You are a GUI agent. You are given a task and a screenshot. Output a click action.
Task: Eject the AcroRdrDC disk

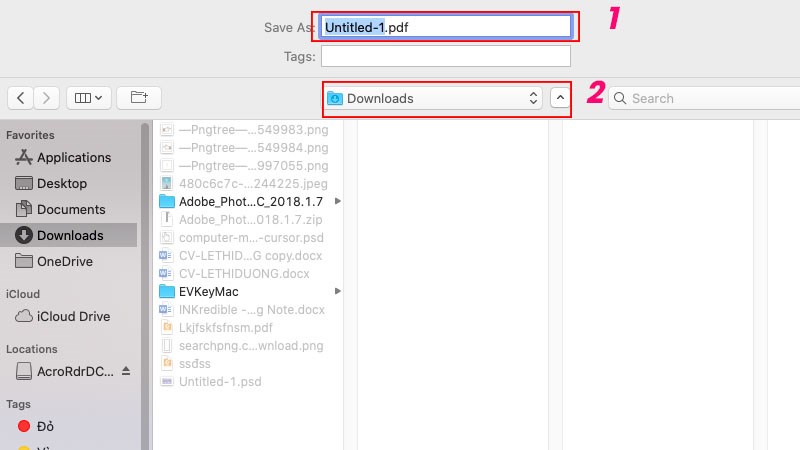tap(126, 371)
